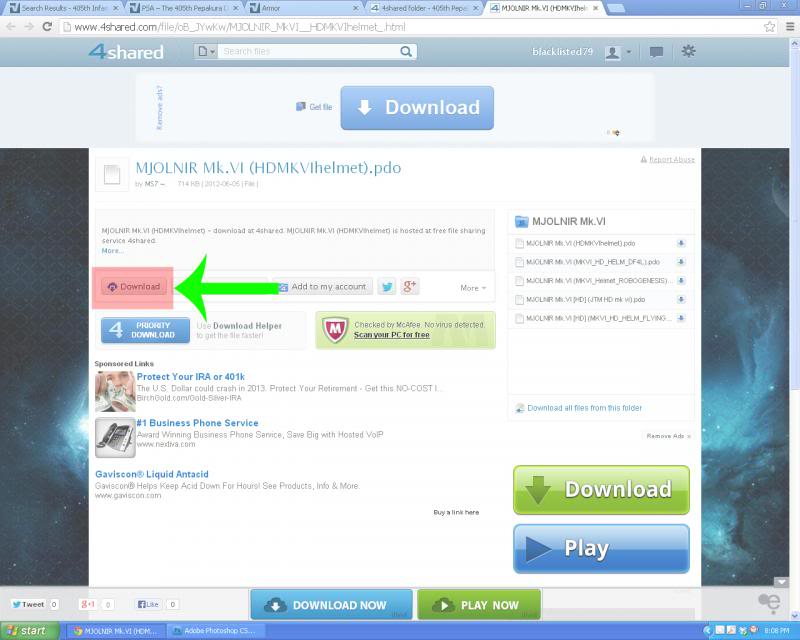This screenshot has height=640, width=800.
Task: Switch to Adobe Photoshop CS in the taskbar
Action: pos(213,631)
